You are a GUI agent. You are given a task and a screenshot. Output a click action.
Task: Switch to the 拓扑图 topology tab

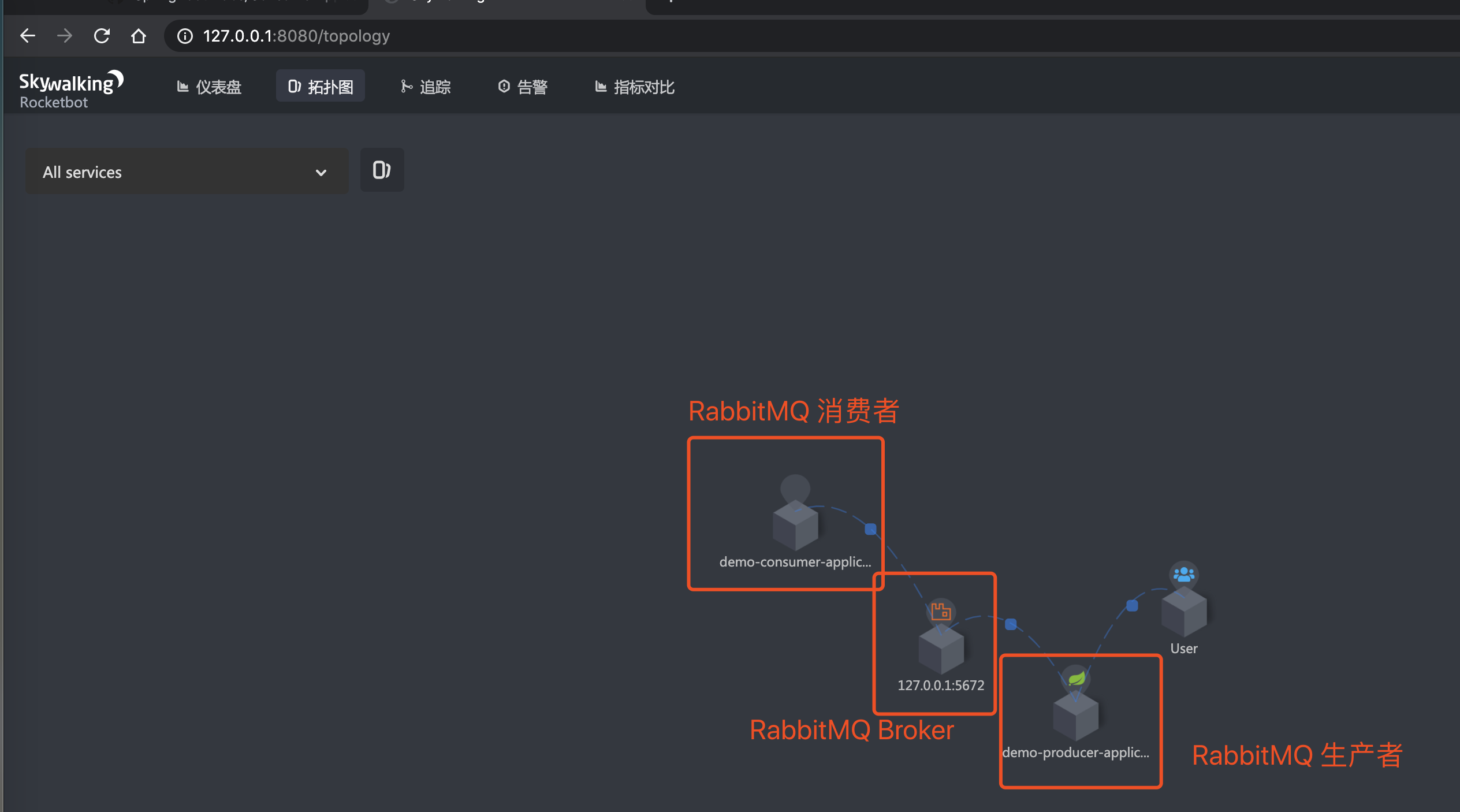tap(321, 87)
